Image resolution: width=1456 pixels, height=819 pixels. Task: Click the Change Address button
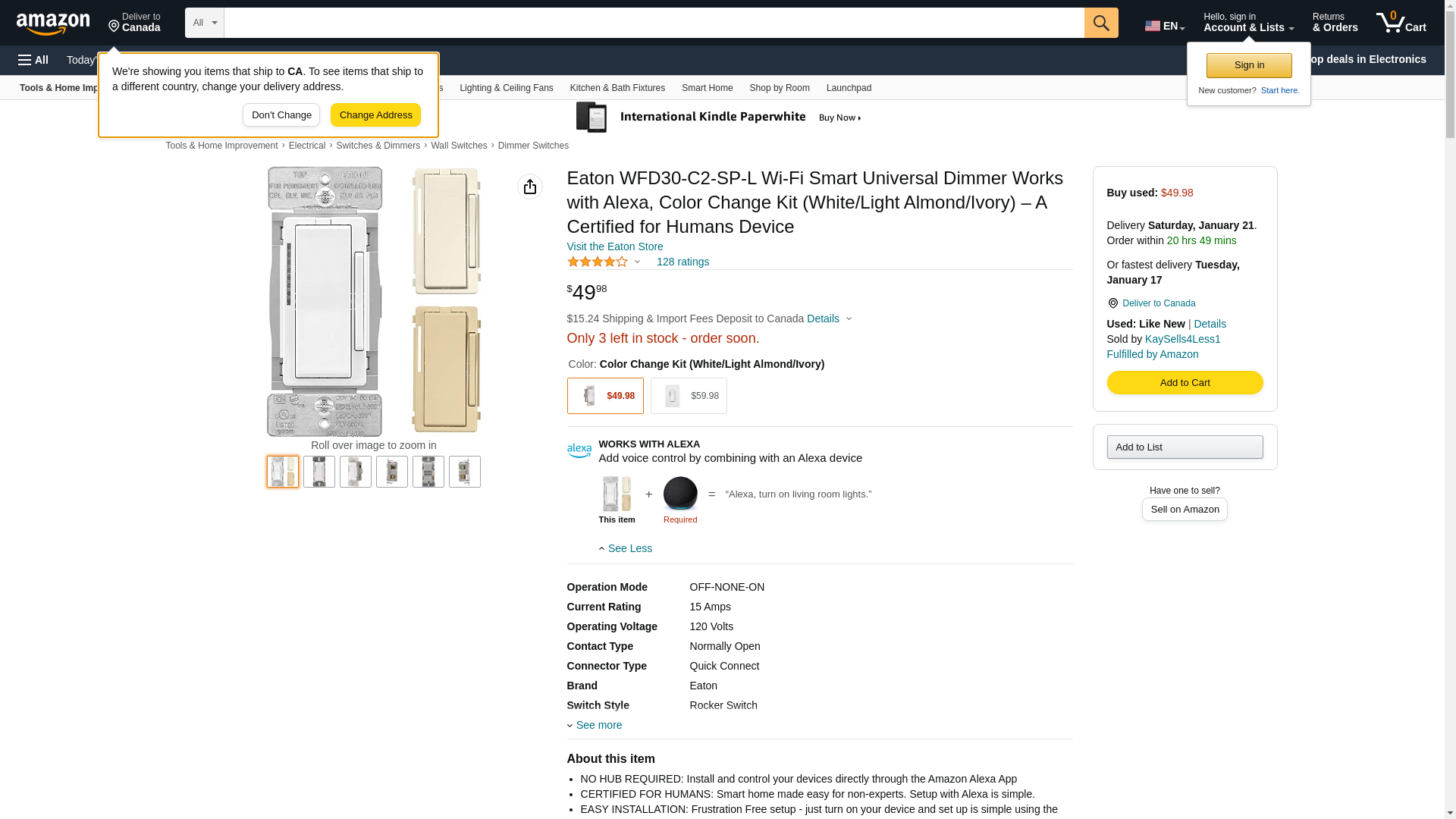pyautogui.click(x=375, y=115)
